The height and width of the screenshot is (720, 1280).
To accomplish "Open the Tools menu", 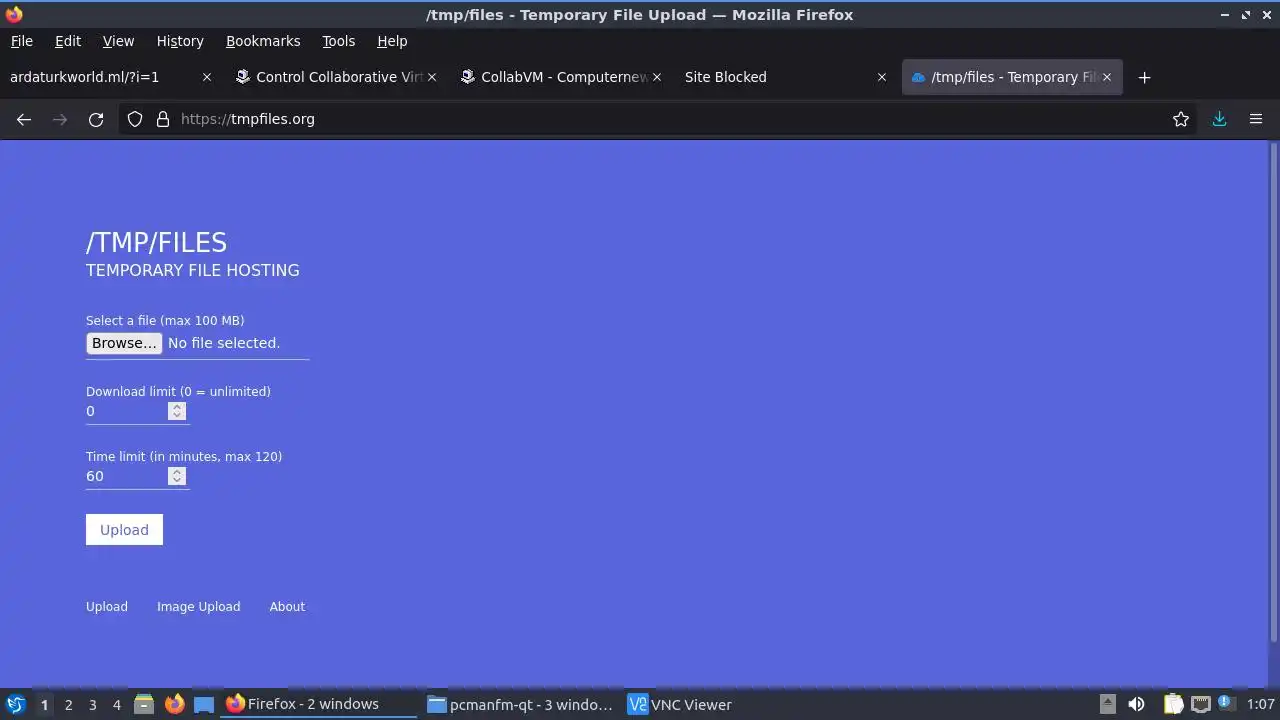I will (x=338, y=41).
